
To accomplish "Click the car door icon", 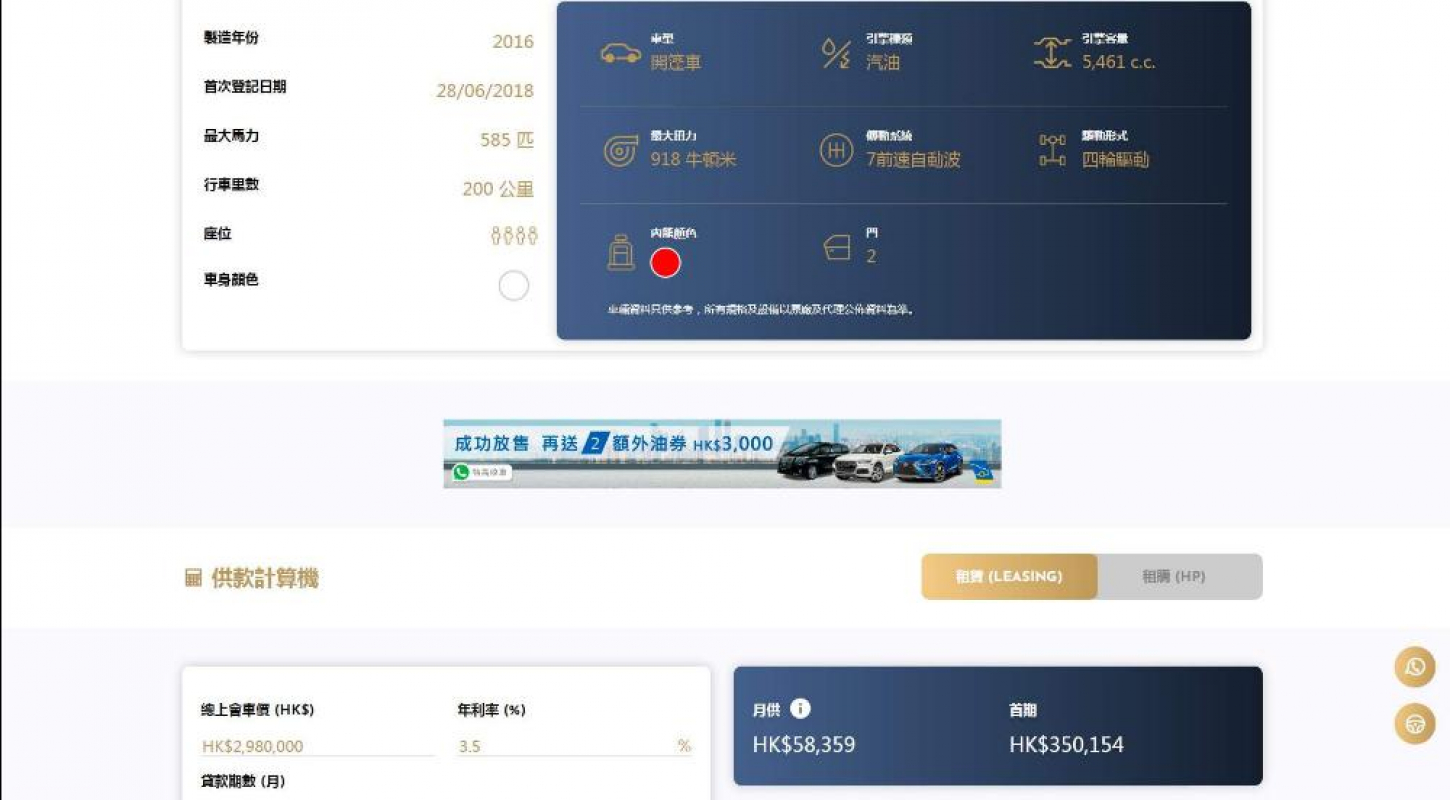I will coord(836,248).
